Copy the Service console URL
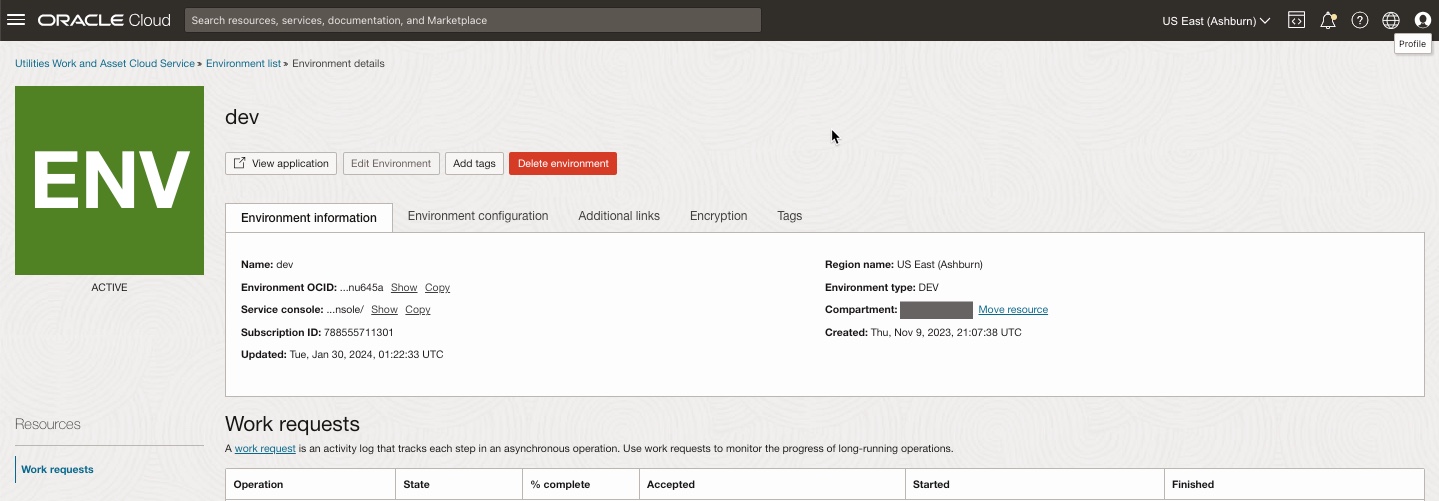 click(x=418, y=309)
